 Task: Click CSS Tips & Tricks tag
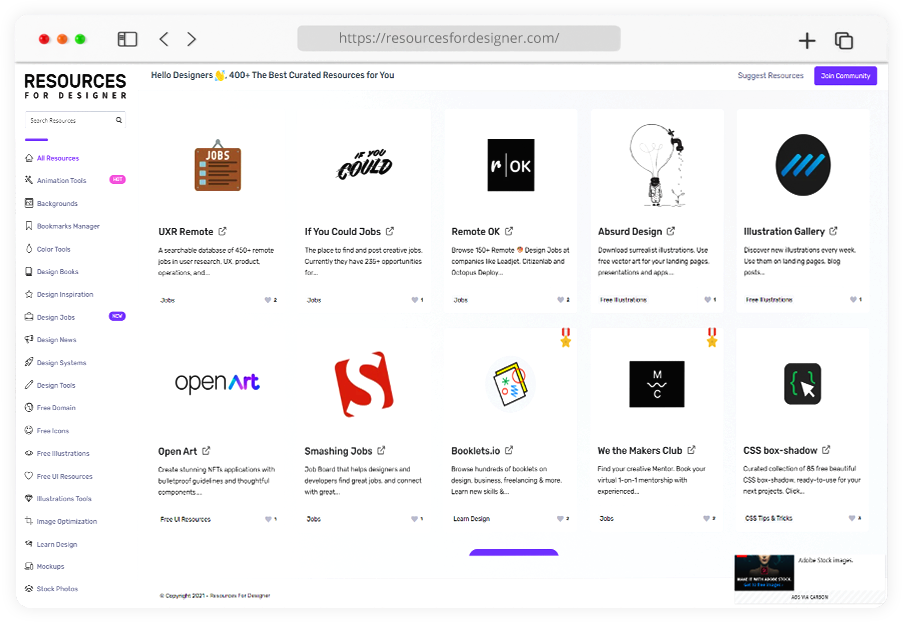(x=769, y=518)
